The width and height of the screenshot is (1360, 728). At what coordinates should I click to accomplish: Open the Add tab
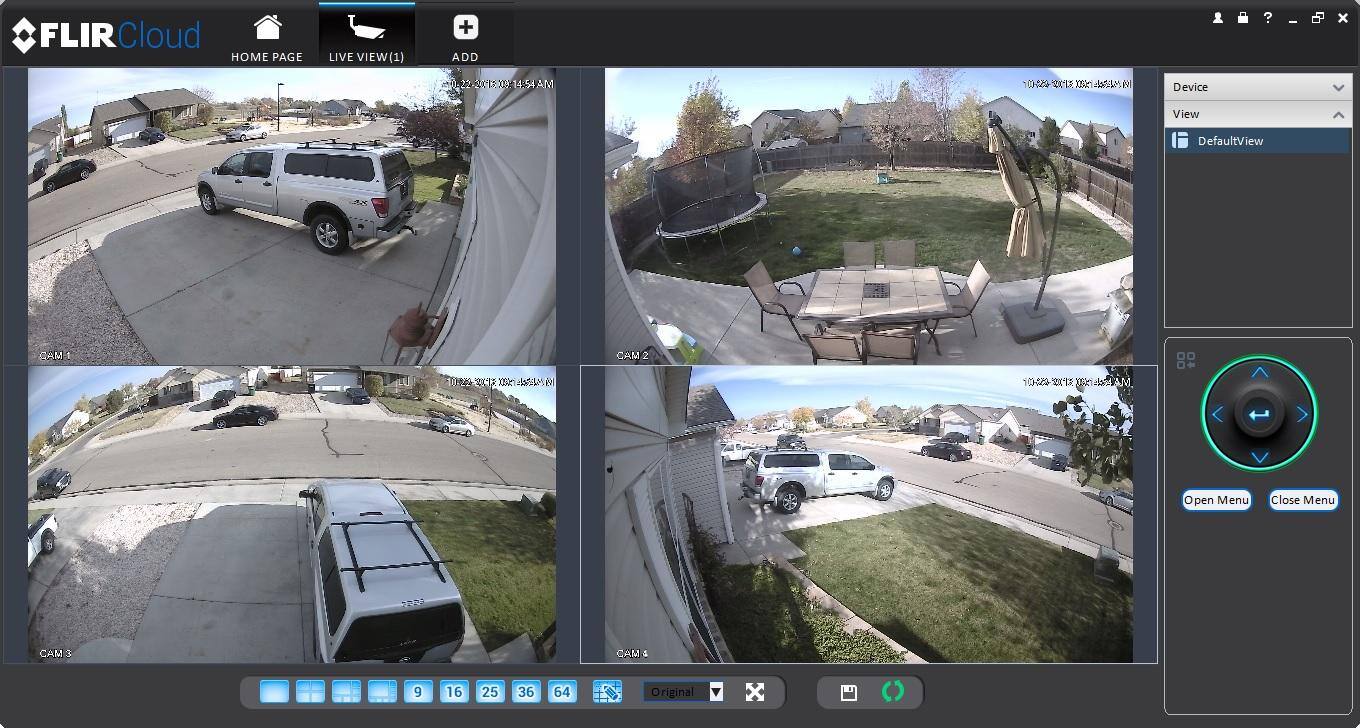tap(465, 36)
